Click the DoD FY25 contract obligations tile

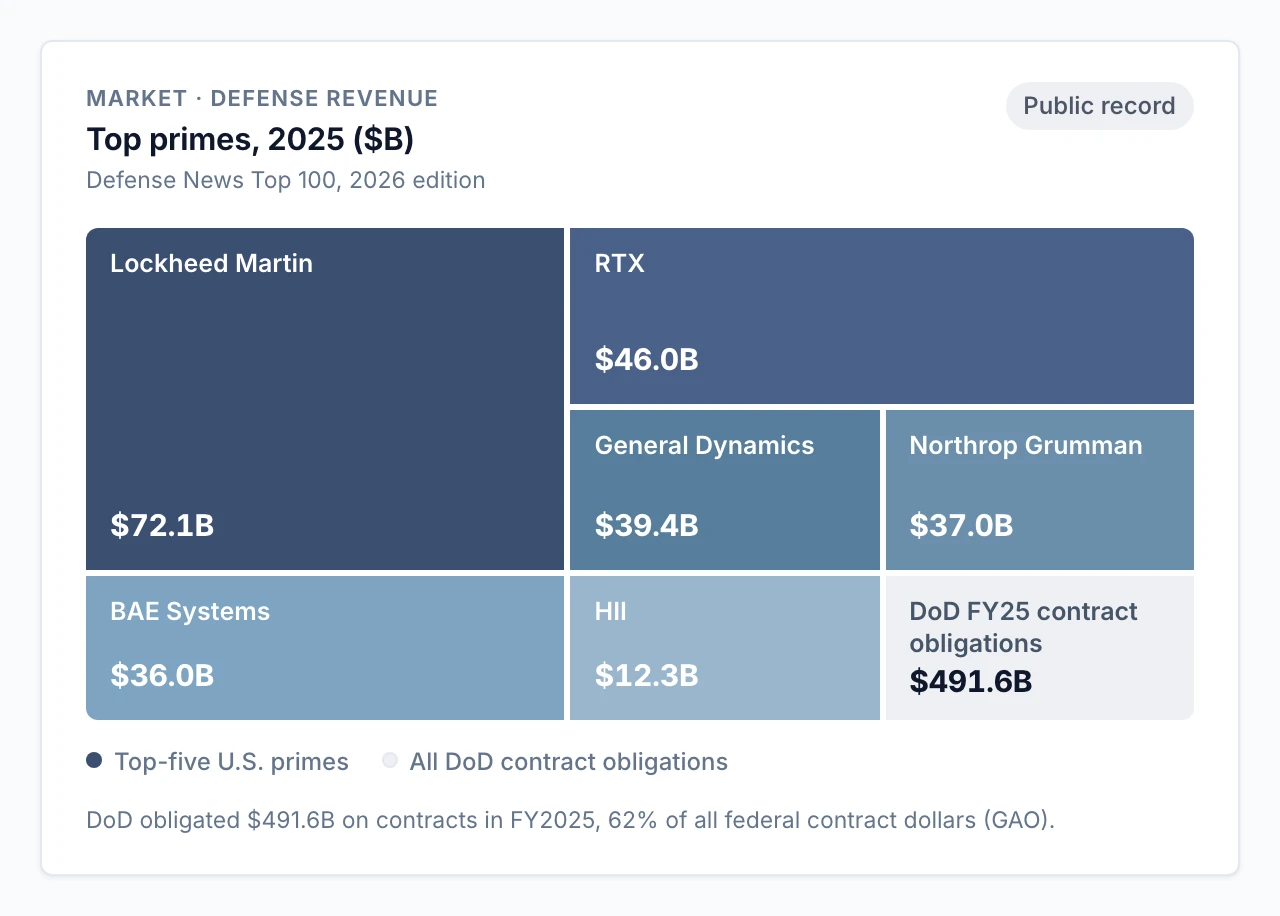[x=1040, y=648]
